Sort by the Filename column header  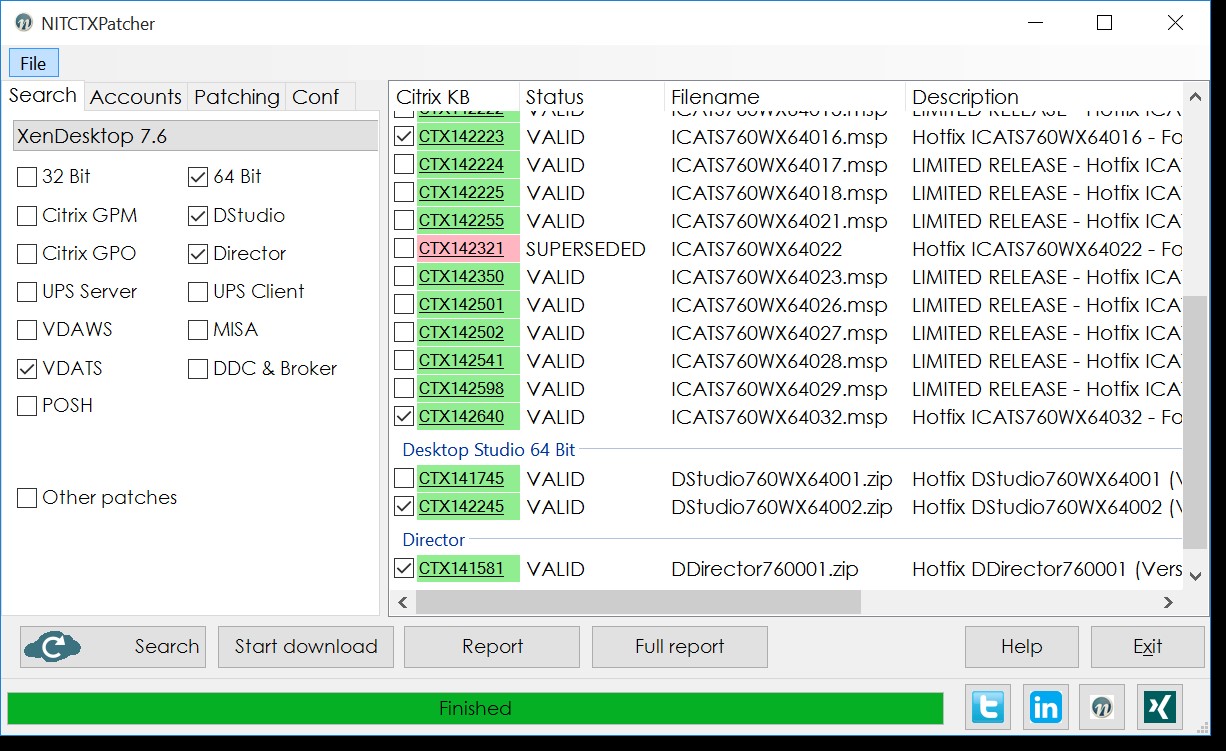click(x=785, y=97)
